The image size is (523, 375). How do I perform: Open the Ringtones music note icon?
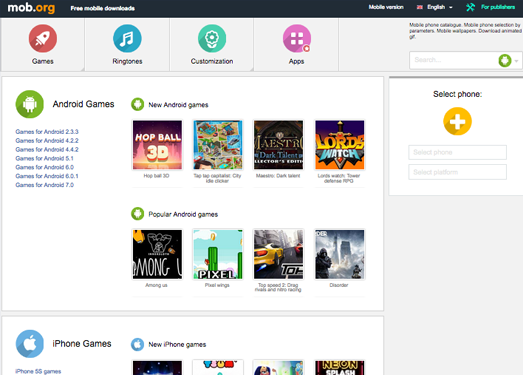pyautogui.click(x=127, y=38)
